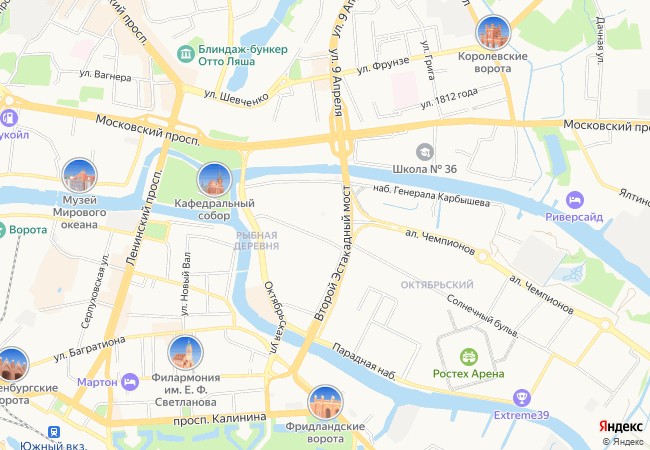Select the Ростех Арена stadium icon
650x450 pixels.
tap(469, 357)
